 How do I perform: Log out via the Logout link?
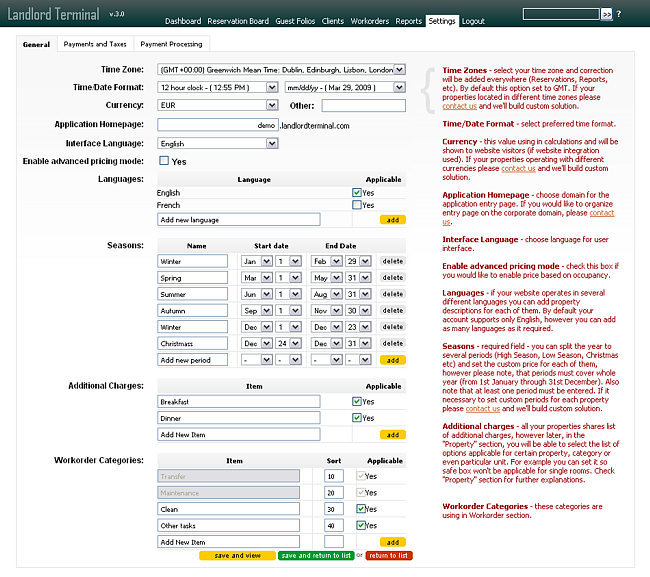coord(473,21)
